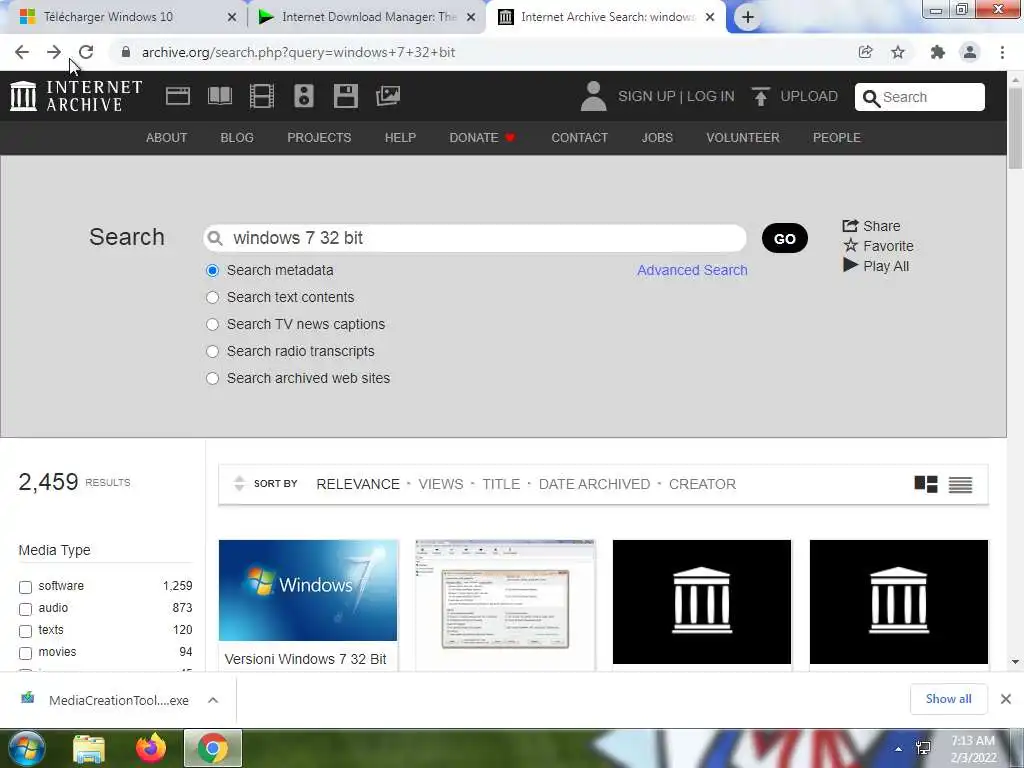The height and width of the screenshot is (768, 1024).
Task: Open BLOG in navigation bar
Action: pos(237,138)
